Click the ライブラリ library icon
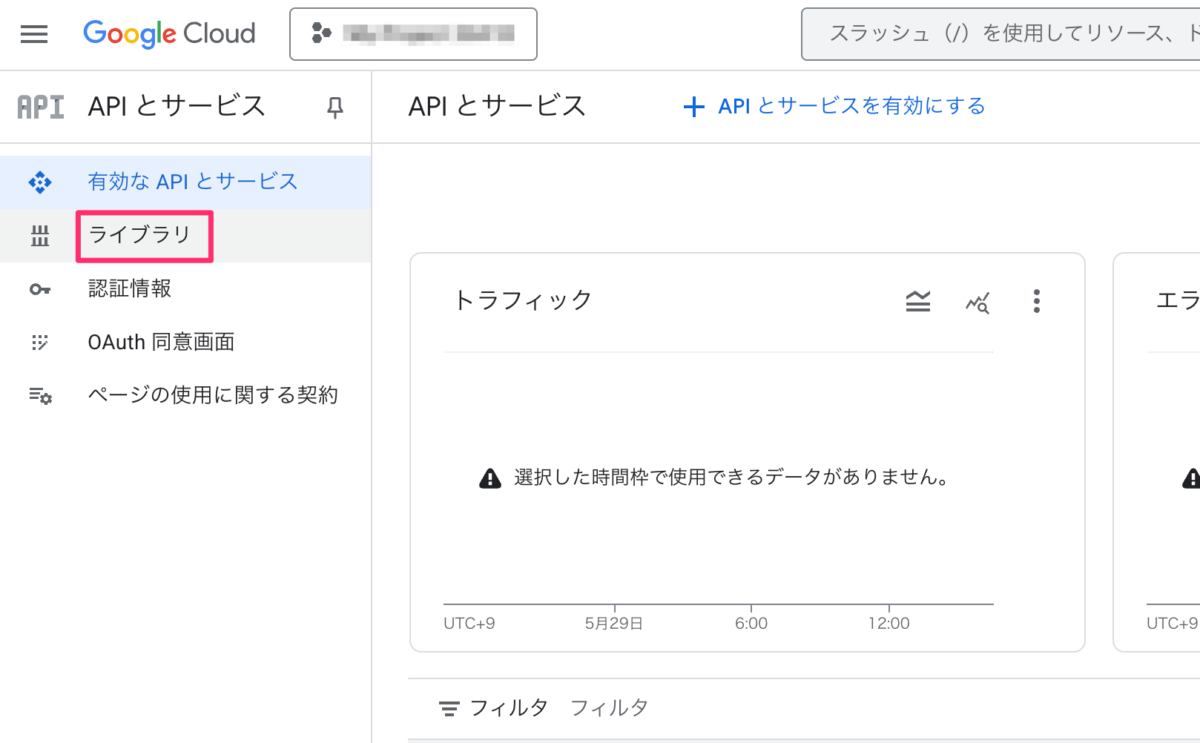 pos(40,236)
